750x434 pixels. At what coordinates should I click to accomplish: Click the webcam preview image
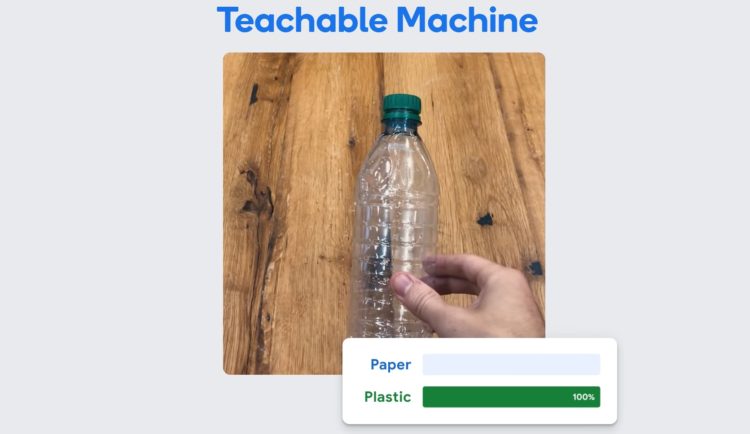coord(384,213)
